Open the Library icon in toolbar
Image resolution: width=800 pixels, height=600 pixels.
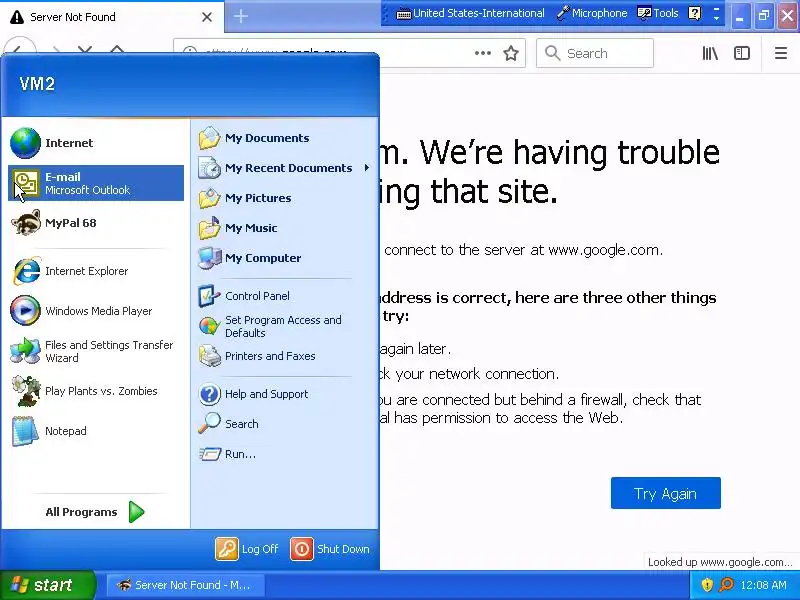[x=710, y=53]
